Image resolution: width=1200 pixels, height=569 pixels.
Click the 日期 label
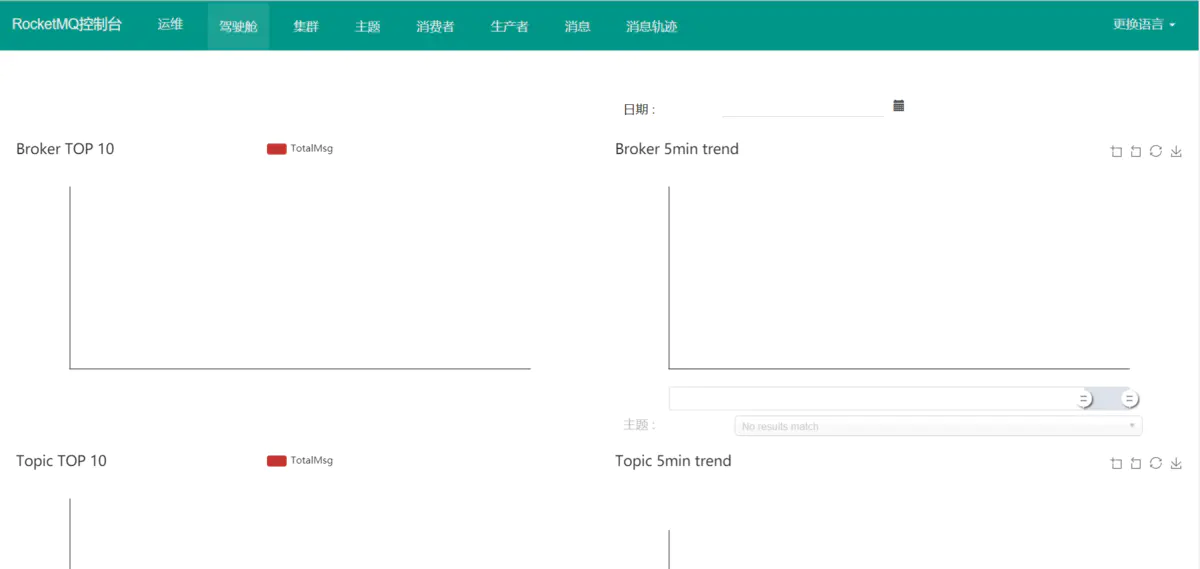pos(640,109)
